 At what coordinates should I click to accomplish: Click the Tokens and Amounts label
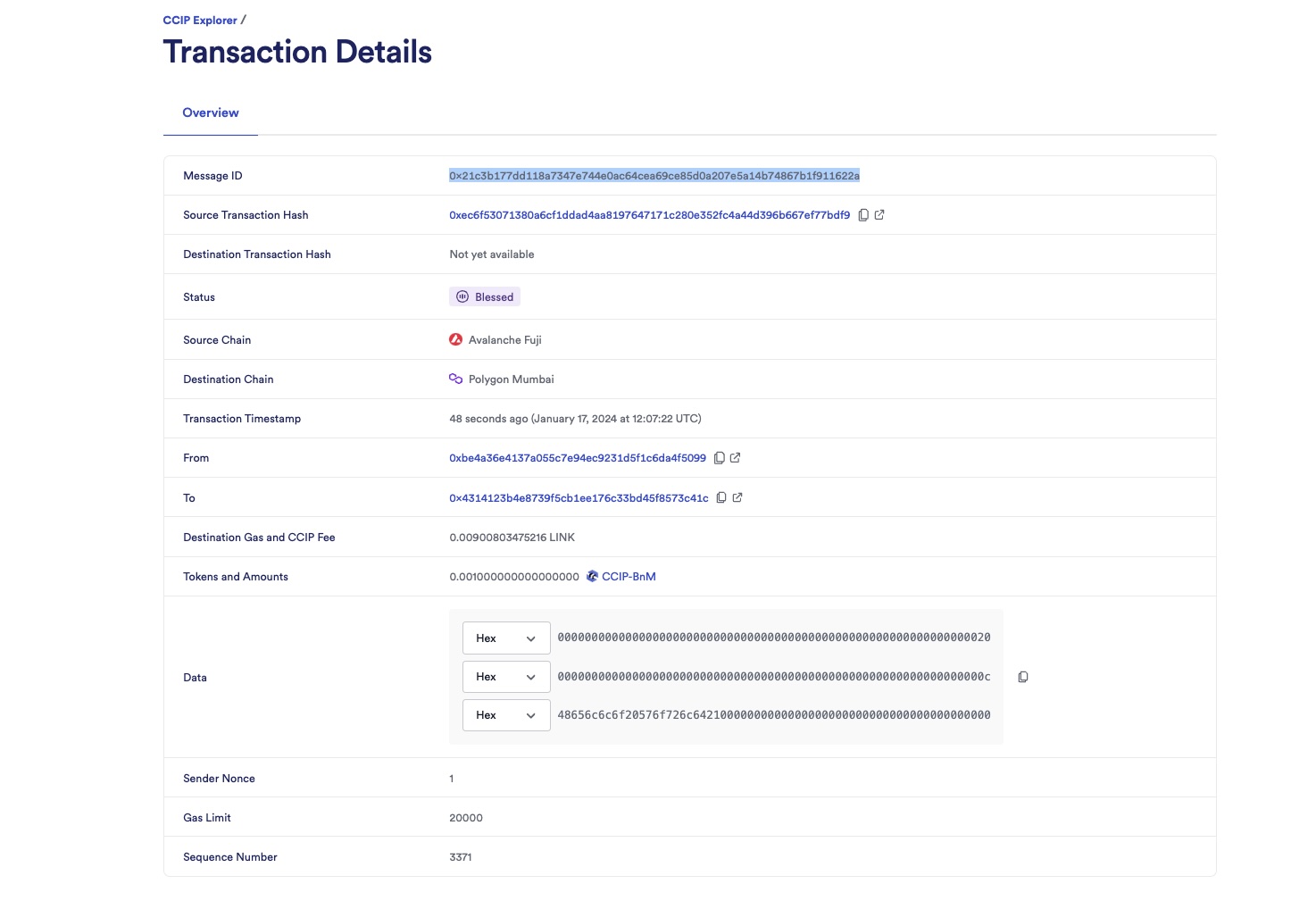click(x=236, y=577)
